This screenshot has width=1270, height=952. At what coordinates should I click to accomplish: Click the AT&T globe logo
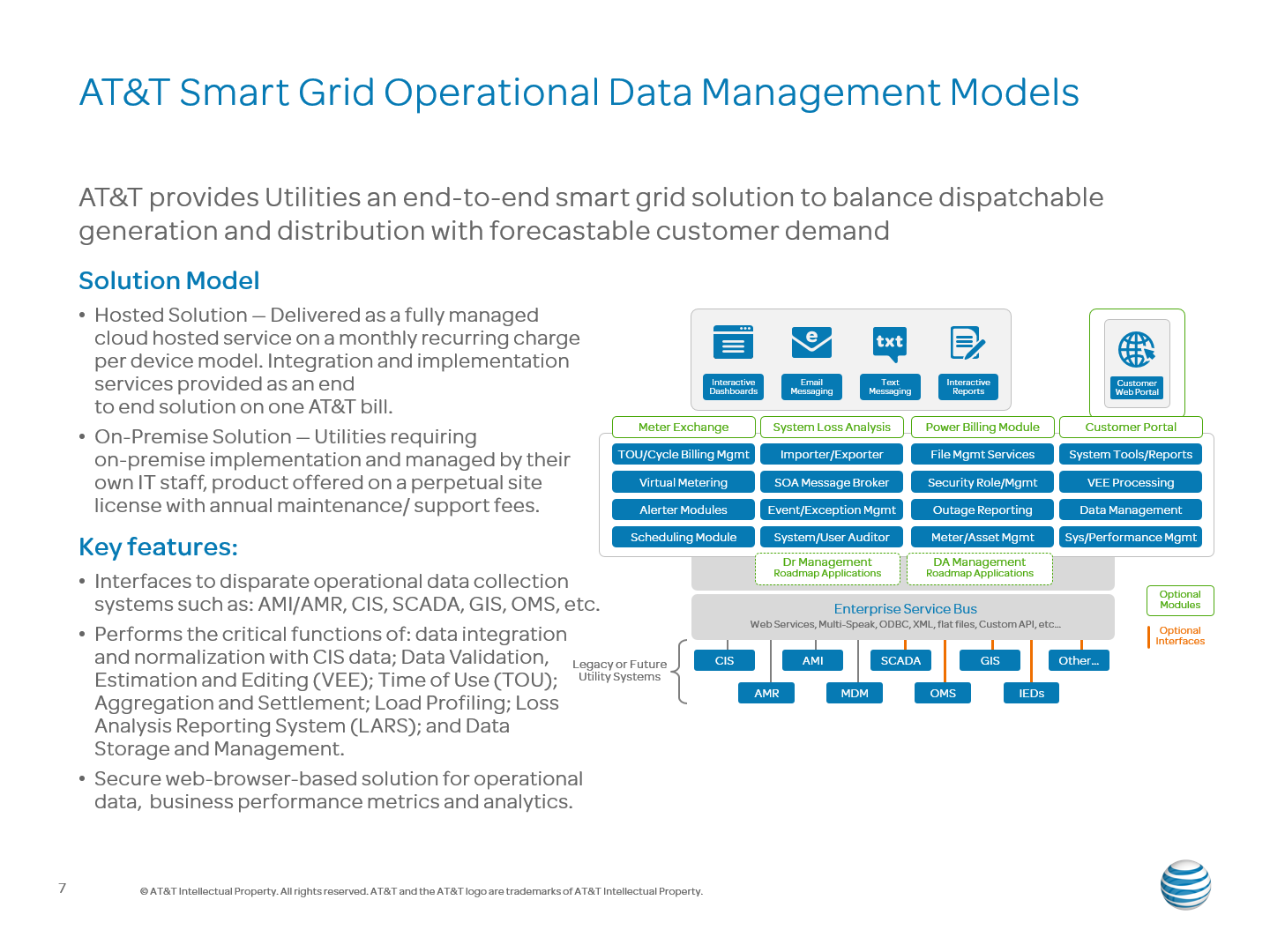[1185, 884]
